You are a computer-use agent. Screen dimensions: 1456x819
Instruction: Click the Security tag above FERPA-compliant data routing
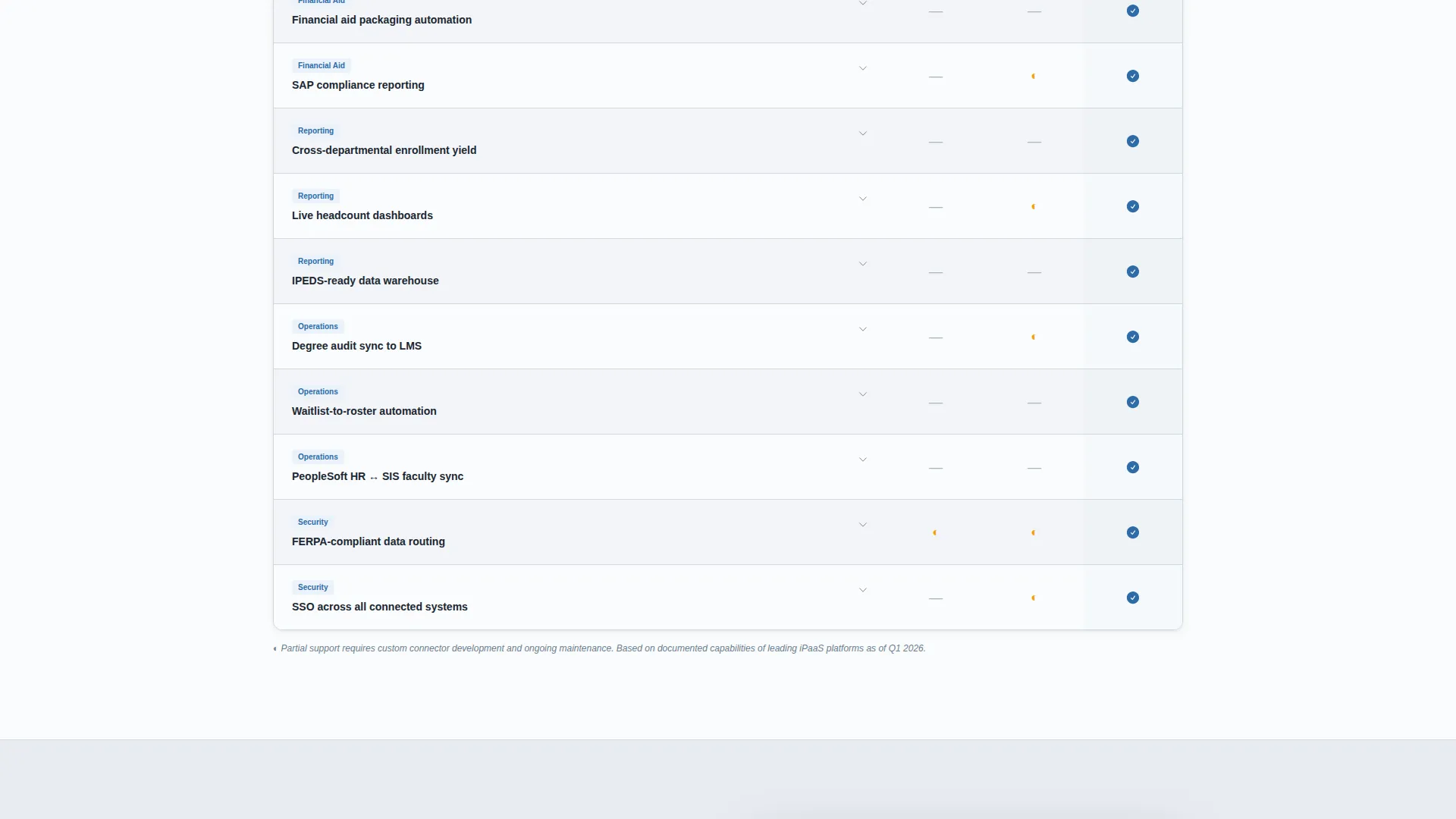pyautogui.click(x=312, y=522)
